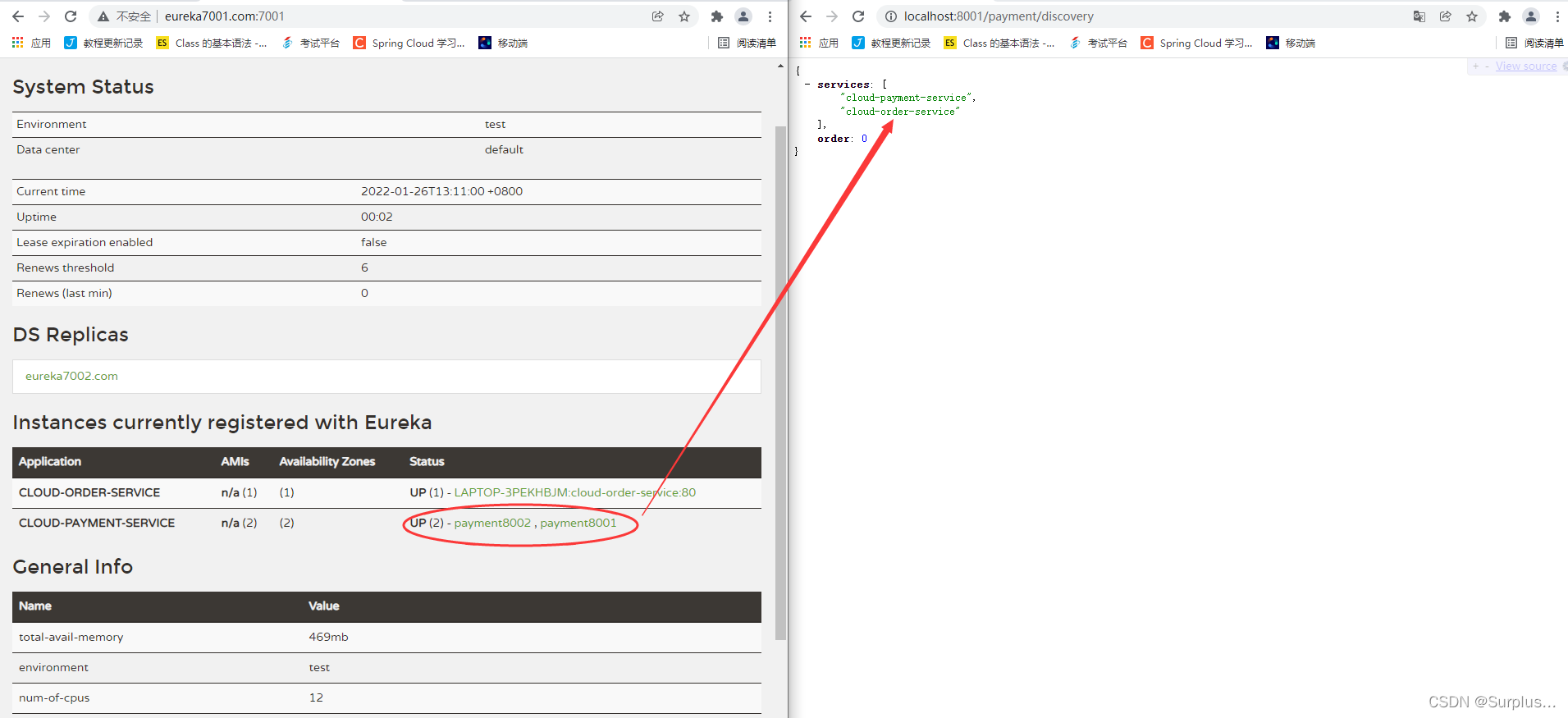Viewport: 1568px width, 718px height.
Task: Click scroll-up arrow of Eureka page scrollbar
Action: (780, 66)
